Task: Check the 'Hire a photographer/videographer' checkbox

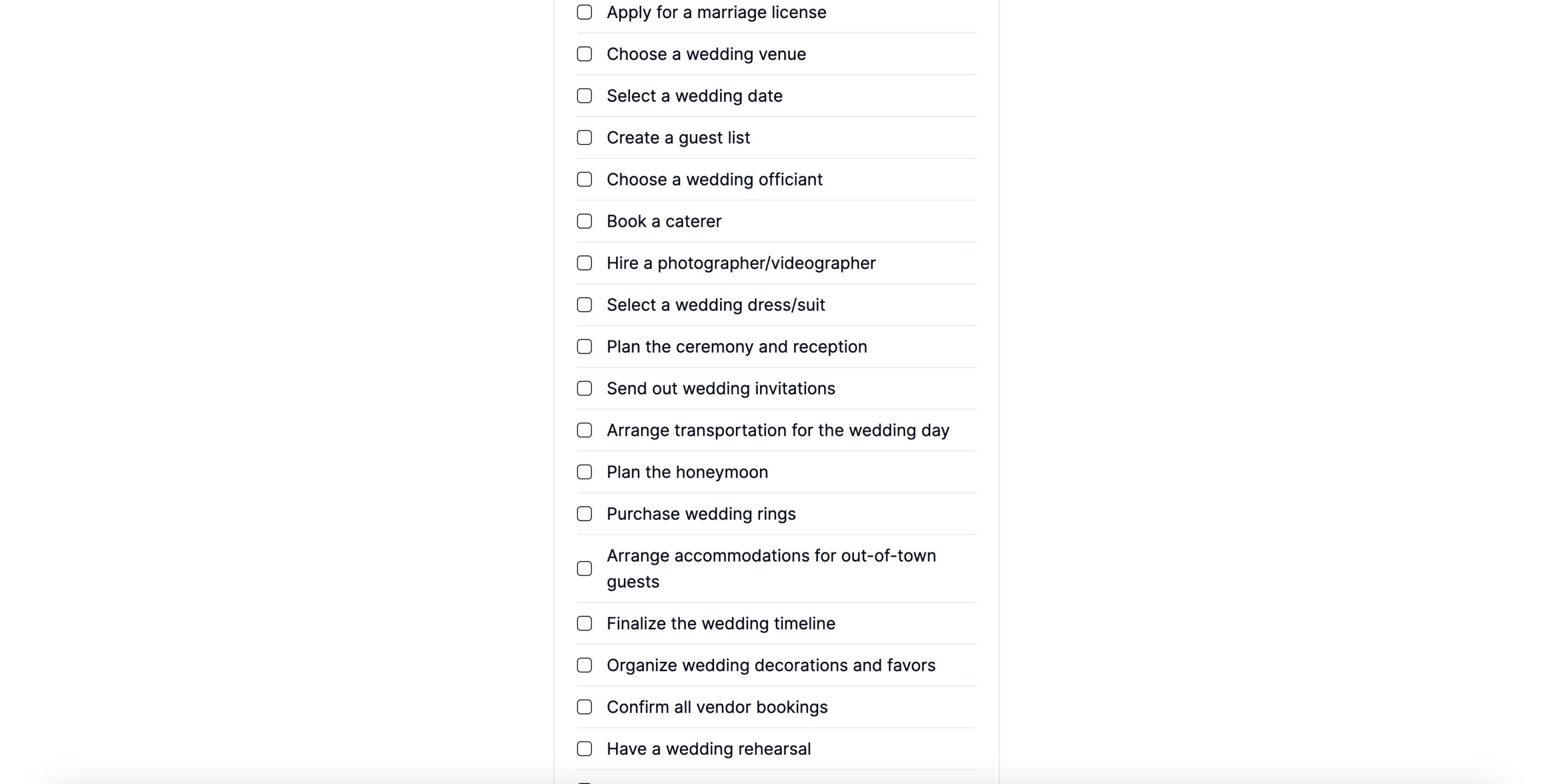Action: [x=584, y=262]
